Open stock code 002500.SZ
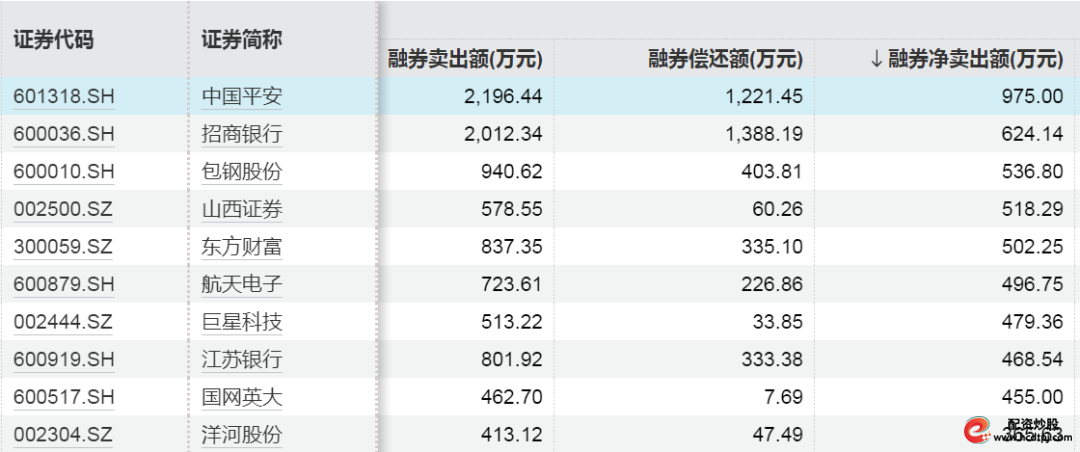This screenshot has height=452, width=1080. pos(63,209)
